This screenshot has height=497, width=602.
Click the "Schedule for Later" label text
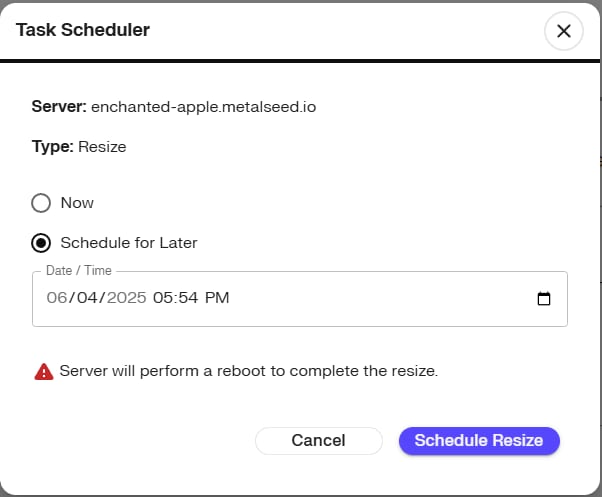[x=128, y=242]
